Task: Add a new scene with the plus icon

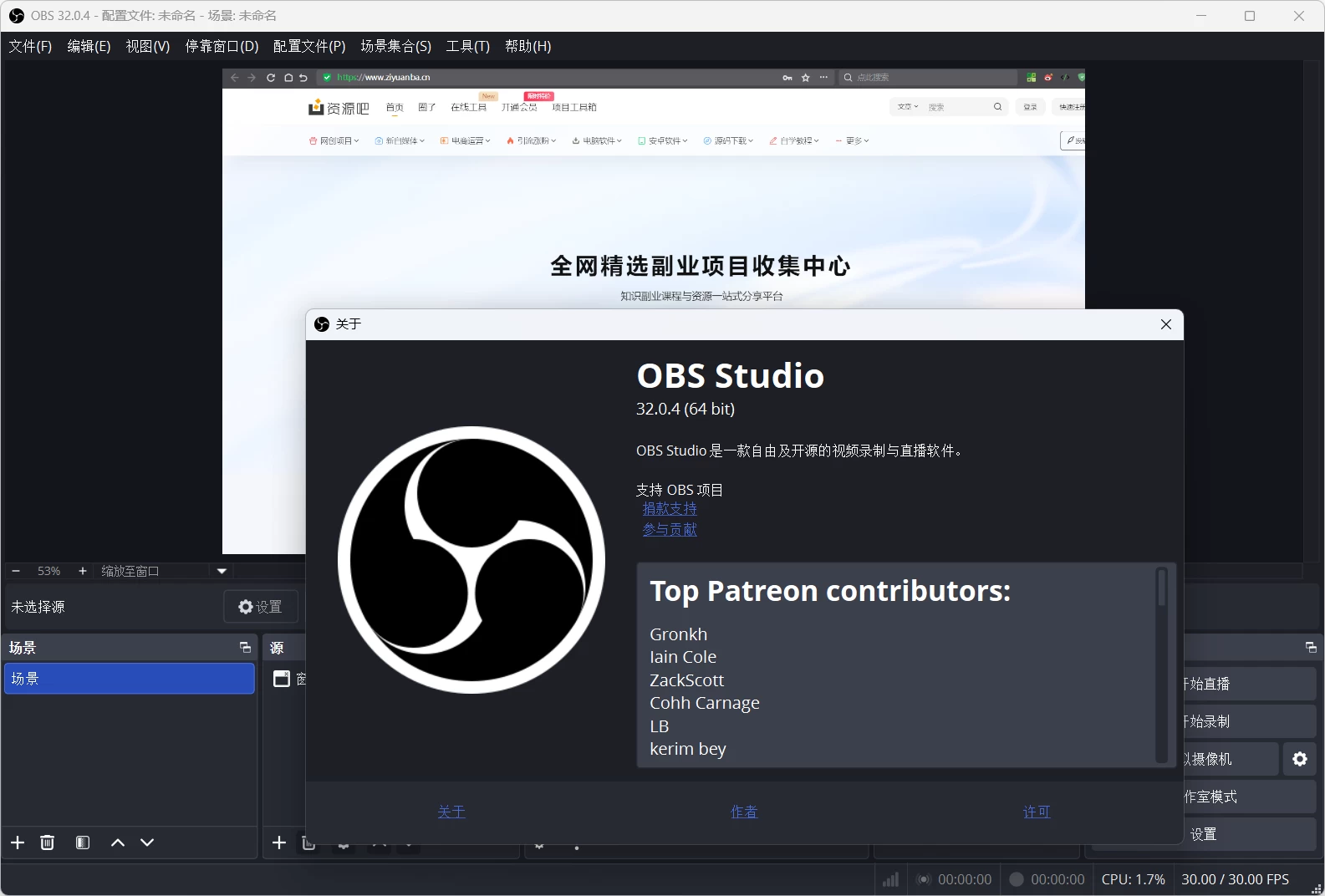Action: [x=18, y=843]
